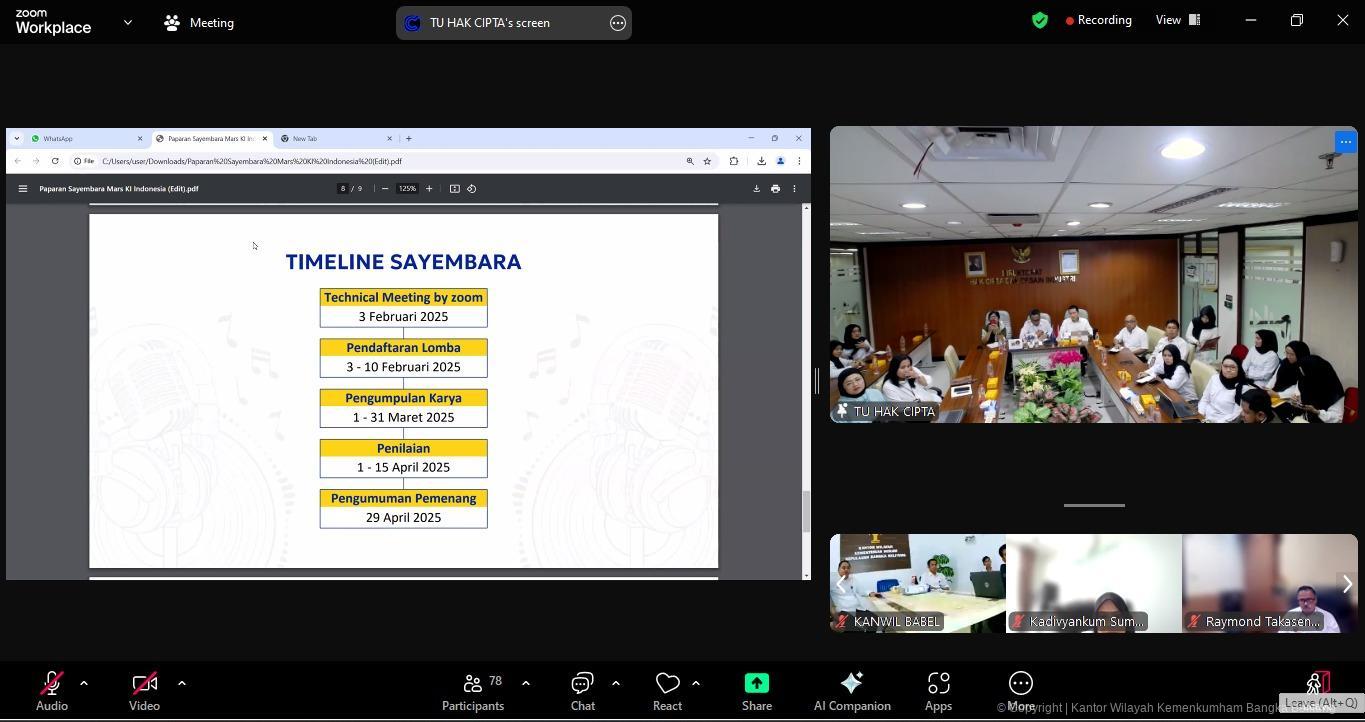This screenshot has width=1365, height=722.
Task: Click the handle bar above participant thumbnails
Action: tap(1094, 505)
